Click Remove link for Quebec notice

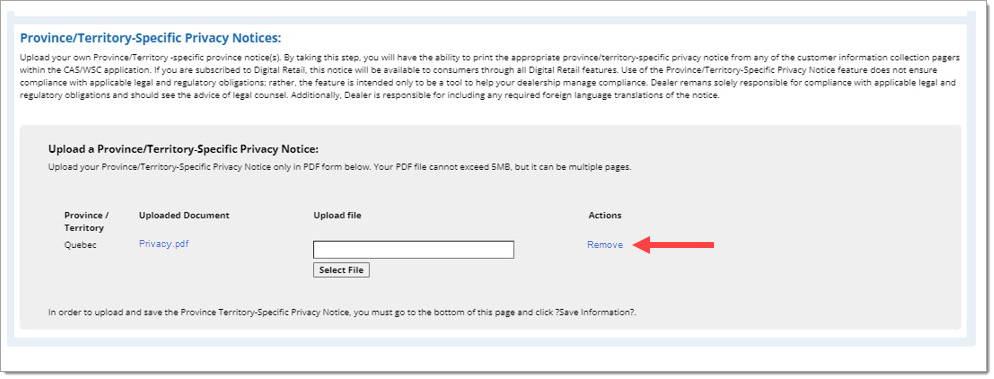point(605,245)
